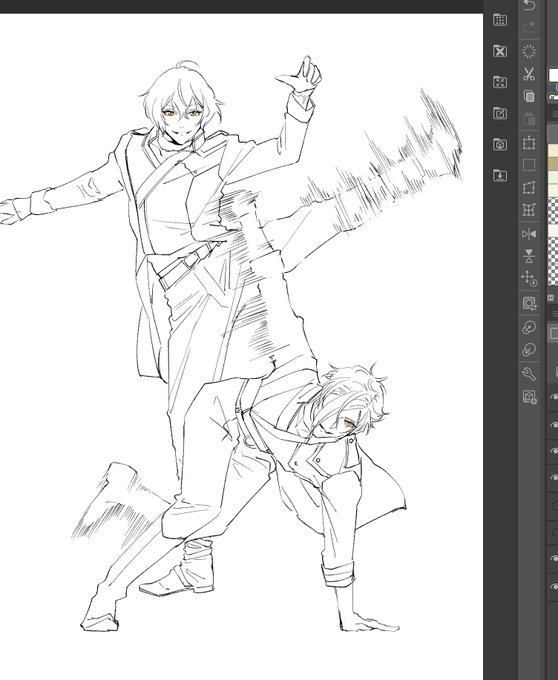Click the folder icon with pencil edit
The height and width of the screenshot is (680, 558).
pos(500,114)
